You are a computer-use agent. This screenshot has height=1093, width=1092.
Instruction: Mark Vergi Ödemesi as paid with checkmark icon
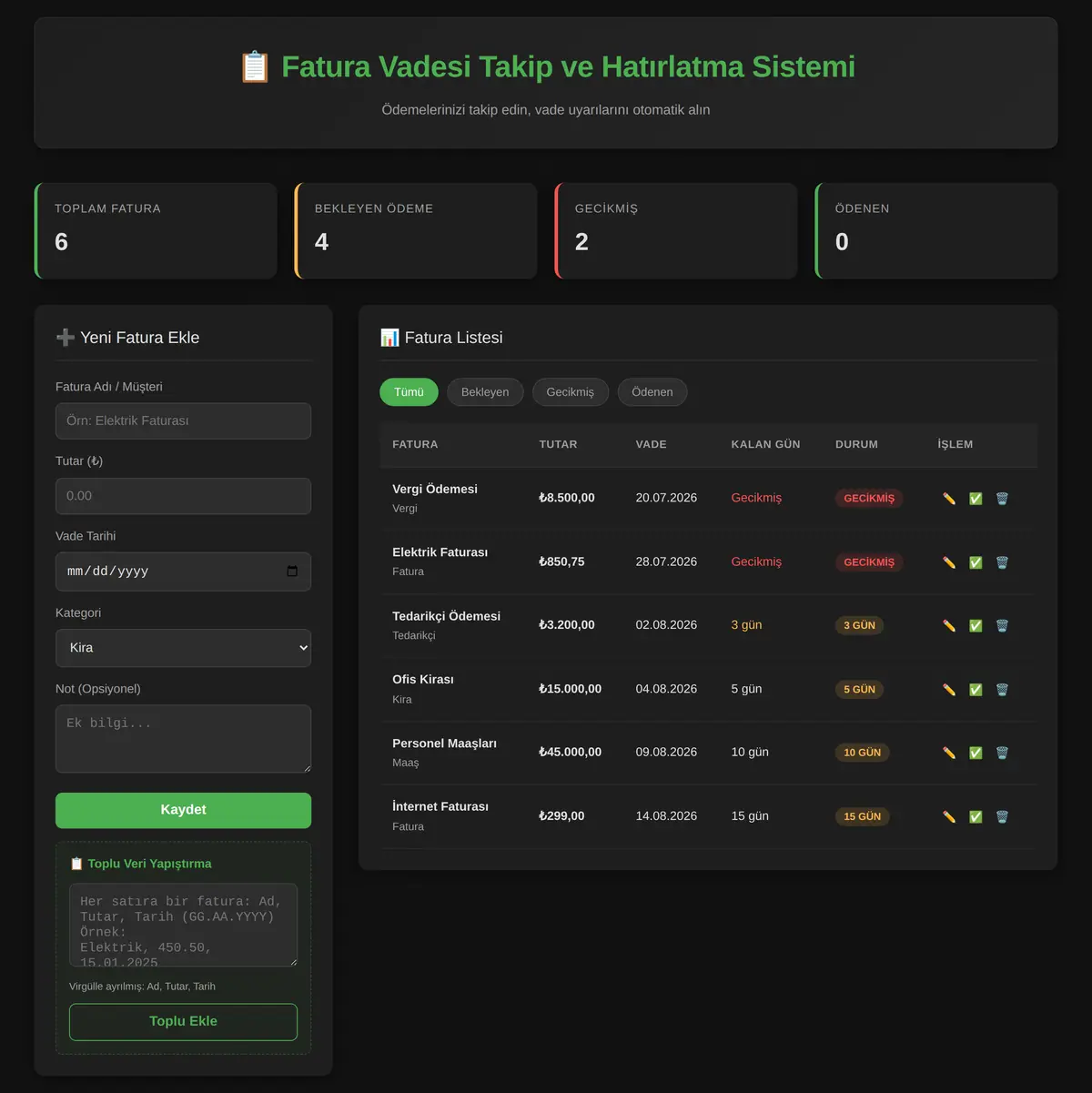[x=976, y=499]
